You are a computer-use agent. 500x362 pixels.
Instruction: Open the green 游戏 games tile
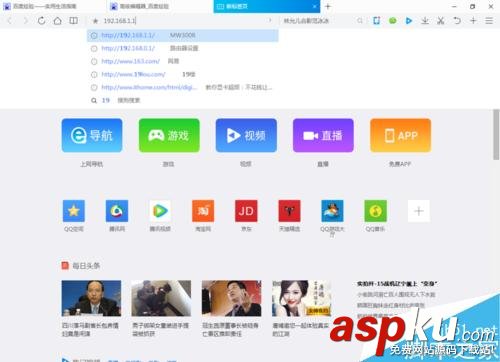169,135
